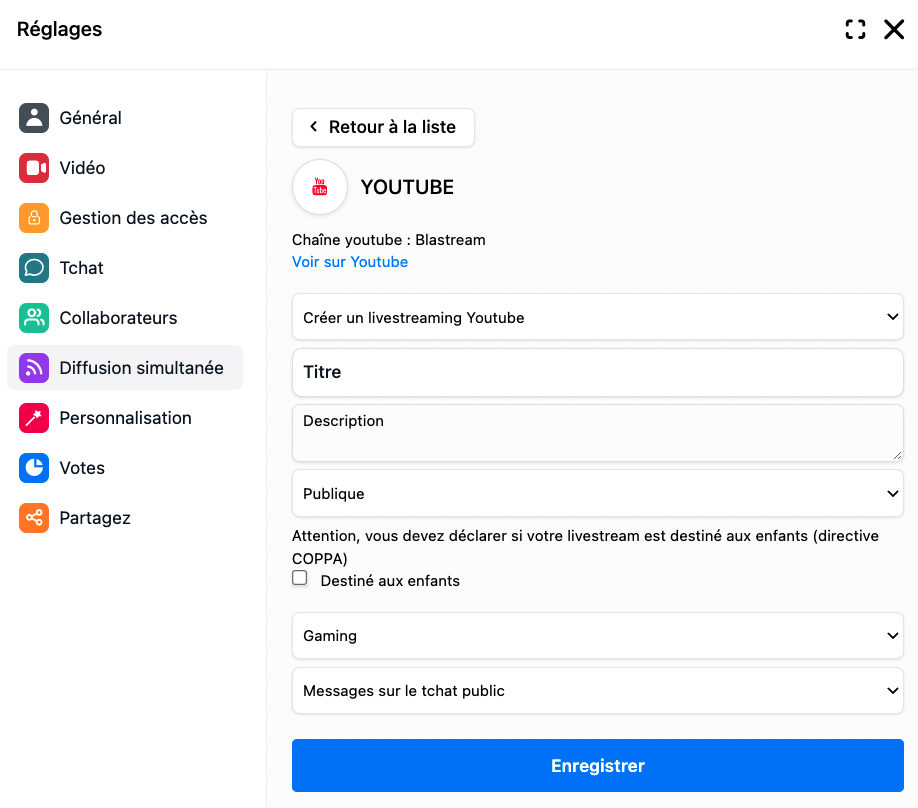
Task: Switch to the Diffusion simultanée menu item
Action: (x=125, y=368)
